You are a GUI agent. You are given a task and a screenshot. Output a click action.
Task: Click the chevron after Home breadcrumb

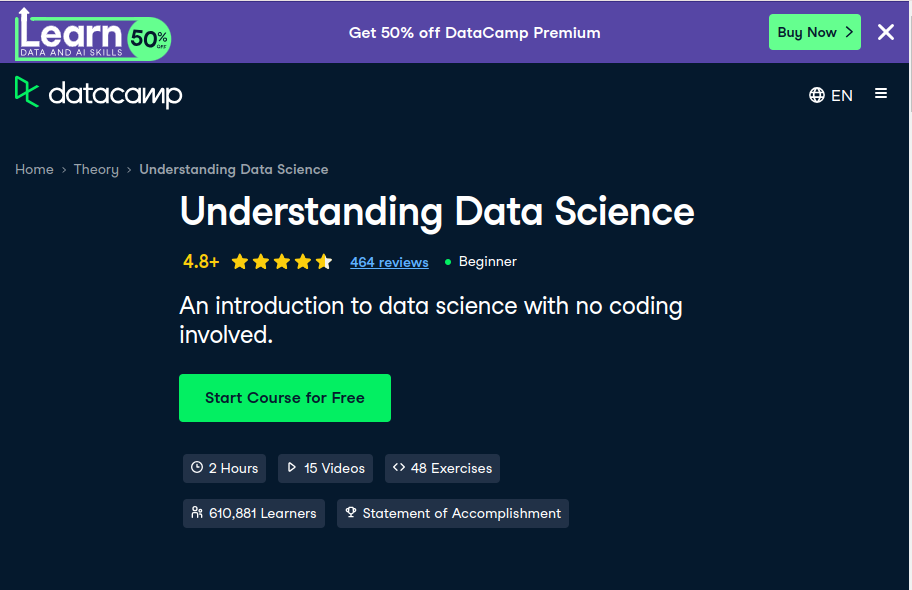point(62,169)
